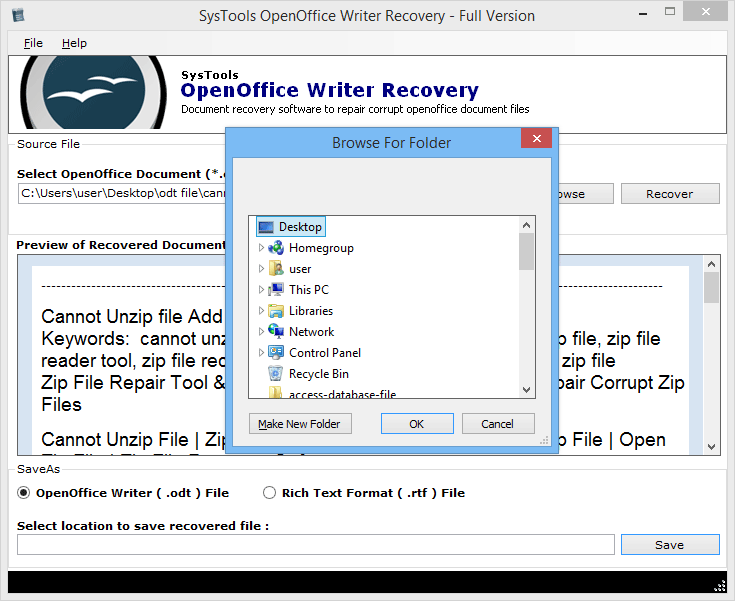Viewport: 735px width, 601px height.
Task: Cancel the Browse For Folder dialog
Action: click(498, 424)
